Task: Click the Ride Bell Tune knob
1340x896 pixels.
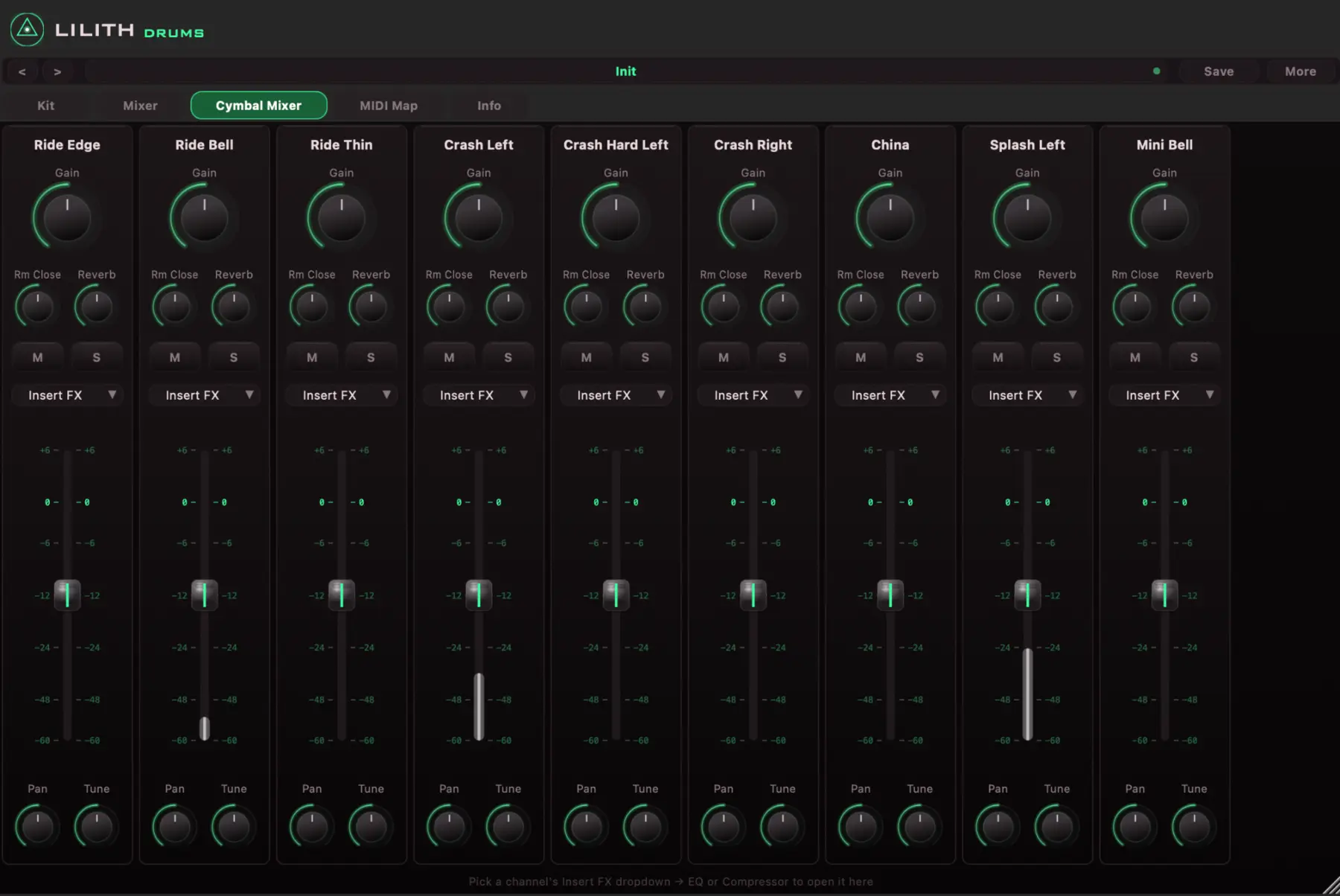Action: tap(234, 827)
